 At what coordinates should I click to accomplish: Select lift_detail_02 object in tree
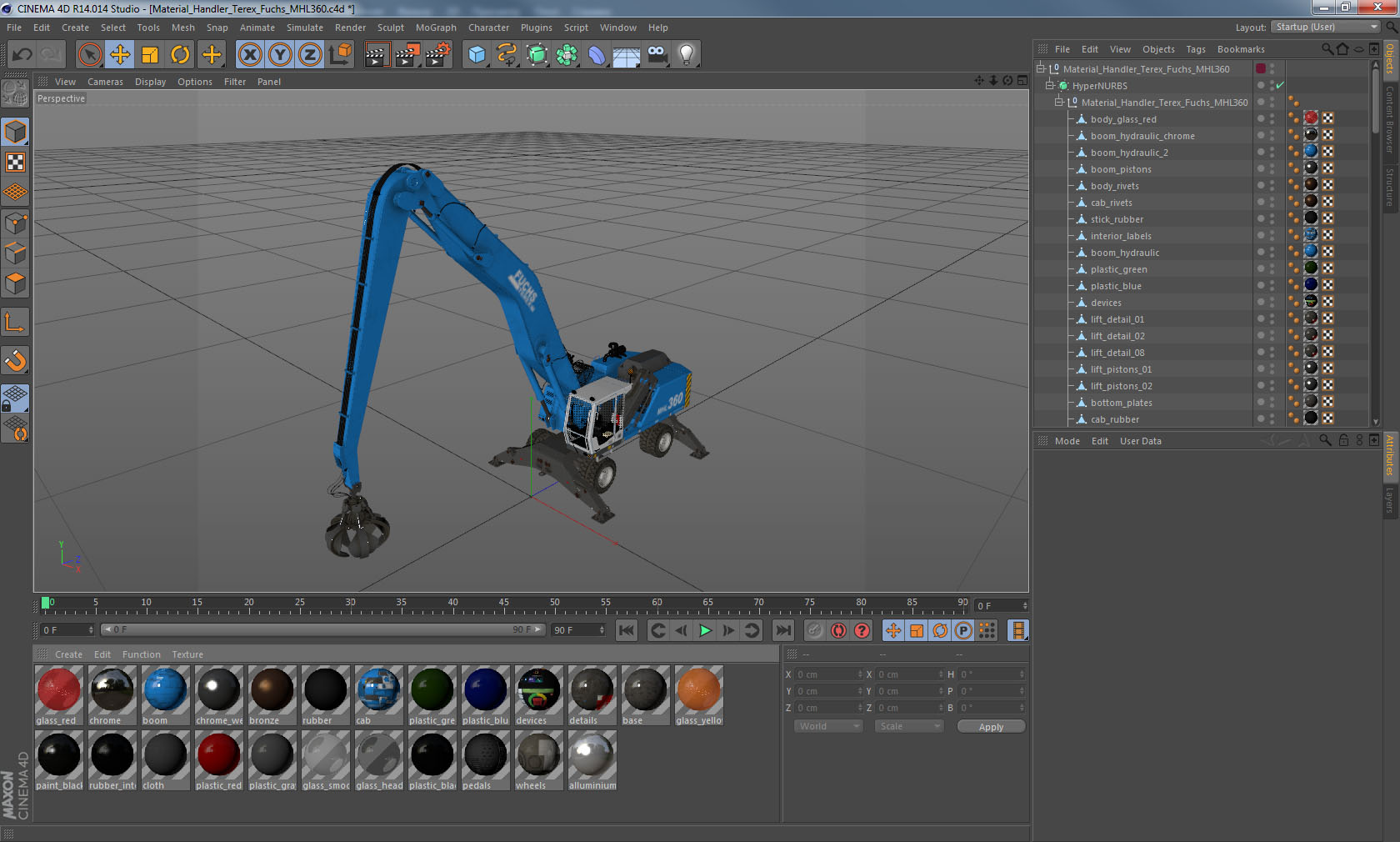[1117, 336]
